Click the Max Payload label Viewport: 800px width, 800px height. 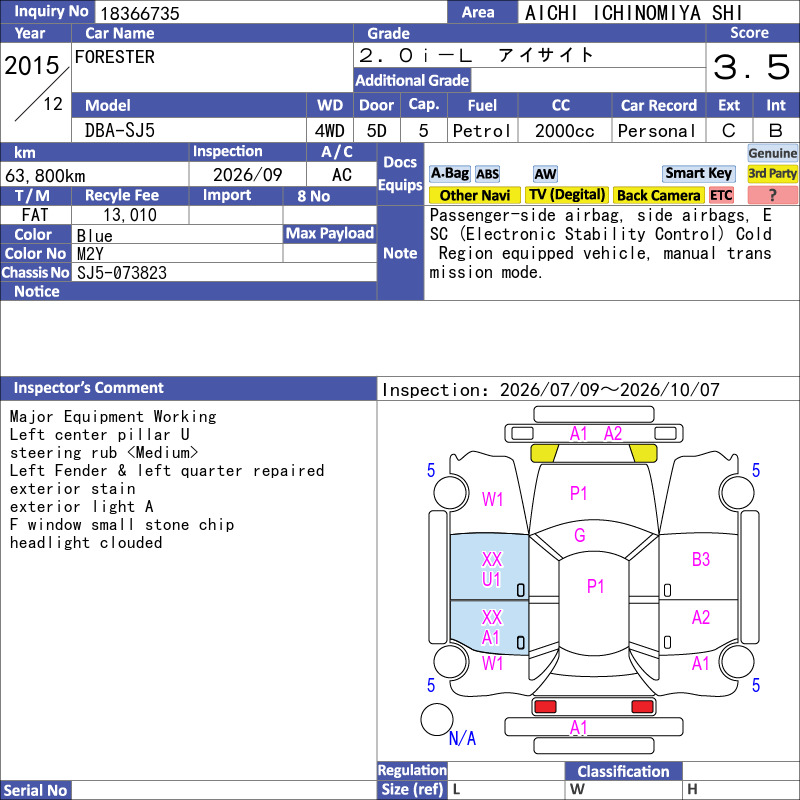pyautogui.click(x=330, y=234)
